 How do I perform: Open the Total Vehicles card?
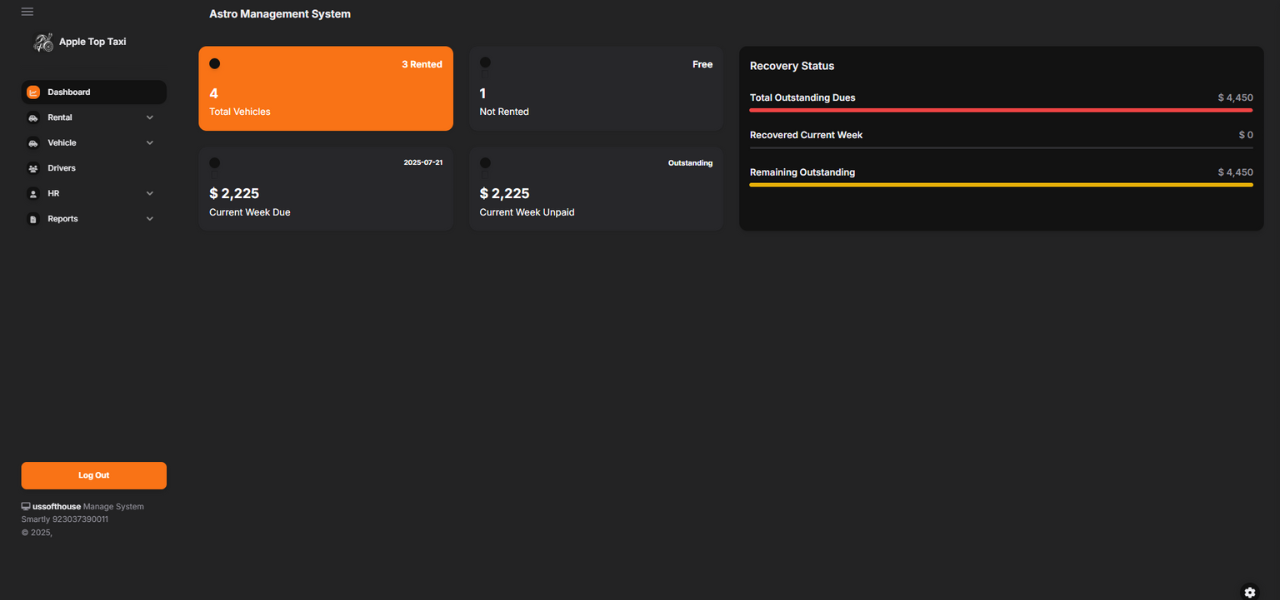pos(325,88)
